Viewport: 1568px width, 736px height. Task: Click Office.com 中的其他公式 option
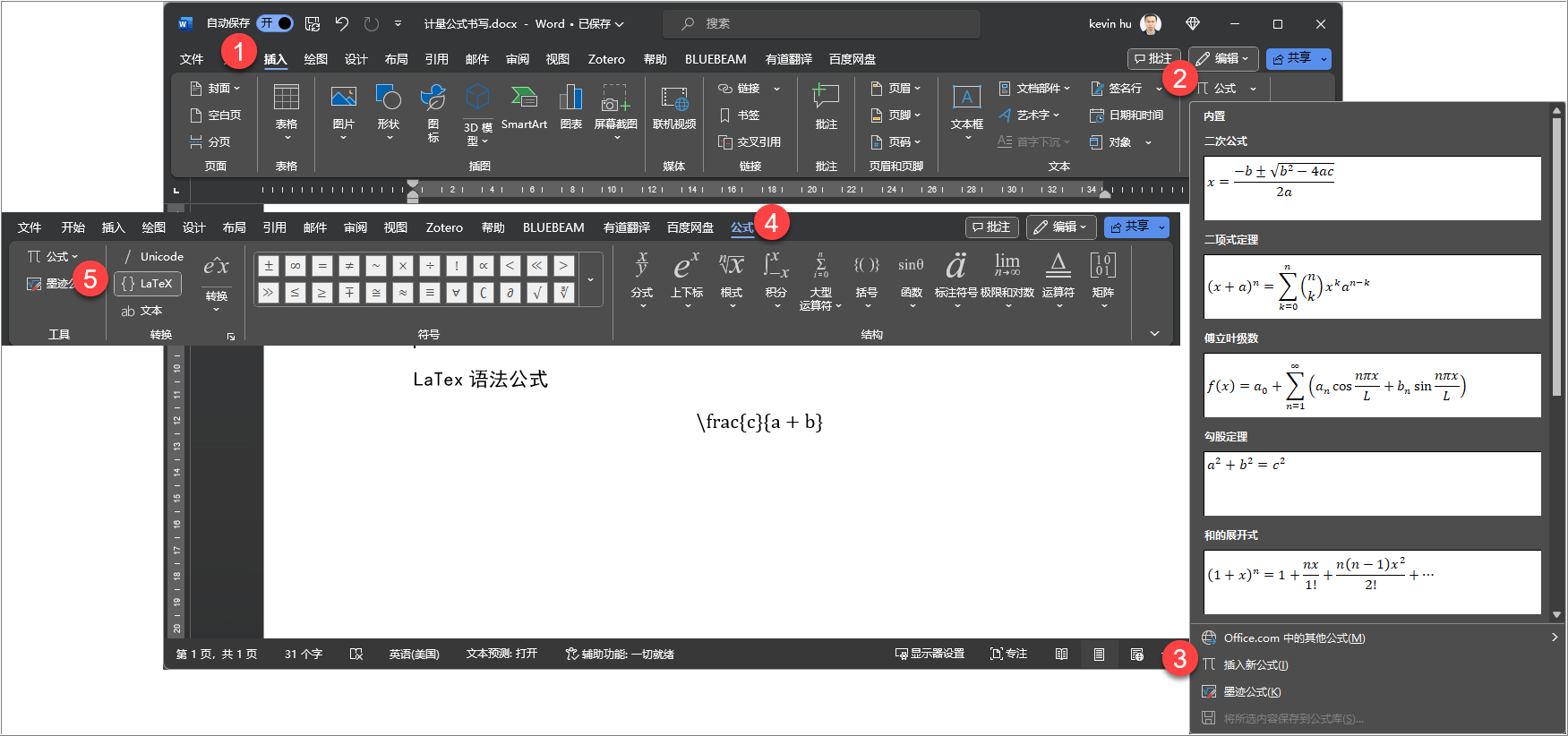pyautogui.click(x=1294, y=638)
